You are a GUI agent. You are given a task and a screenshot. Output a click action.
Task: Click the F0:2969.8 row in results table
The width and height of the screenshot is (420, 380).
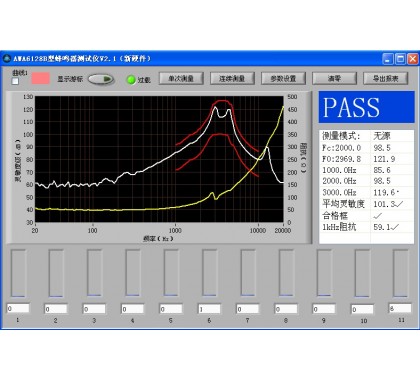coord(366,159)
